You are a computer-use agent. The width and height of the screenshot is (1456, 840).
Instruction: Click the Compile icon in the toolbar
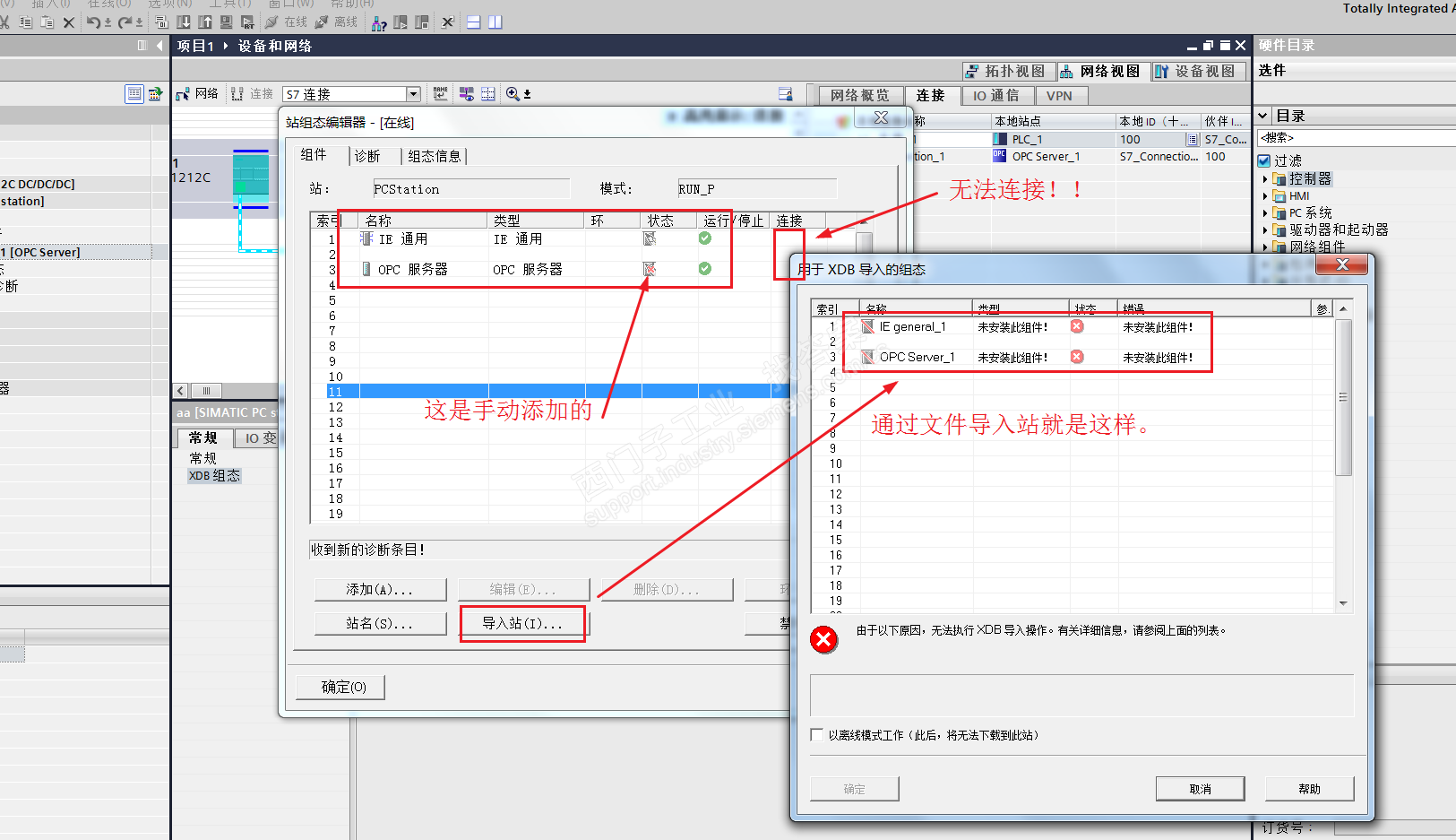click(x=162, y=22)
